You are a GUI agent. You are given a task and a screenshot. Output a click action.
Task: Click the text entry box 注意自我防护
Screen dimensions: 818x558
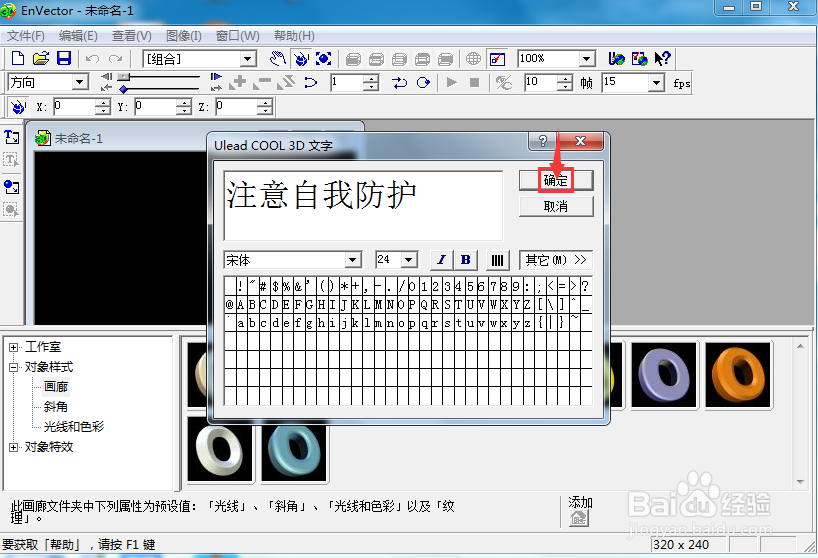(363, 205)
